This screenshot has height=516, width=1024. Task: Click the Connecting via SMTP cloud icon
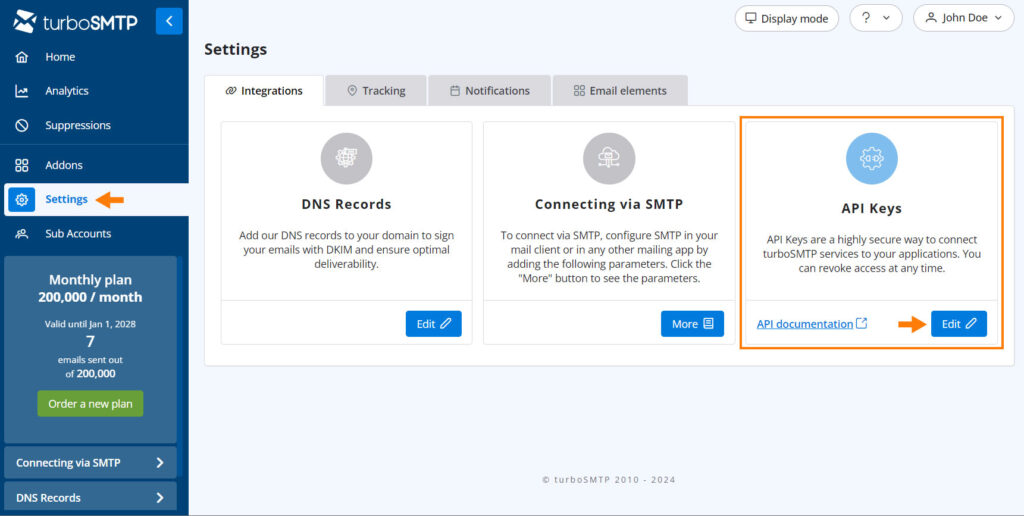[x=609, y=158]
